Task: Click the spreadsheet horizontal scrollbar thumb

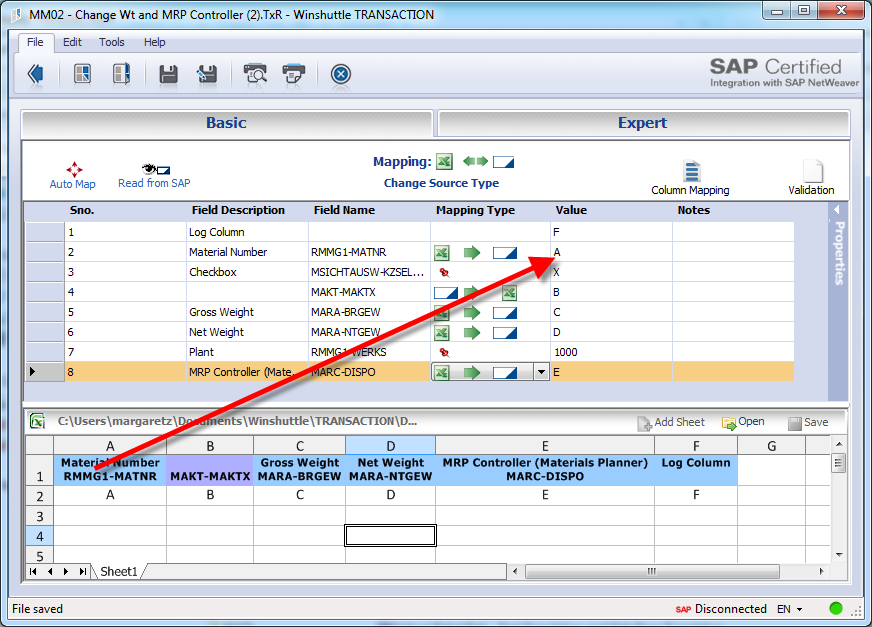Action: [x=652, y=571]
